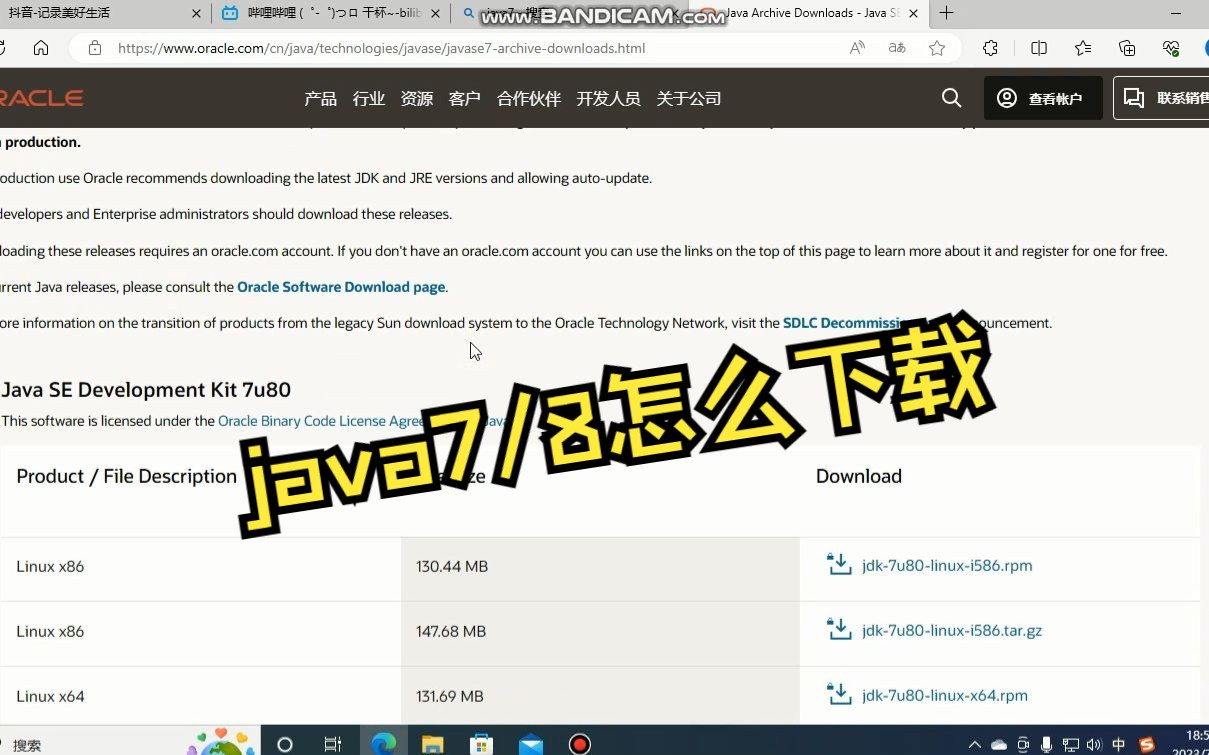
Task: Open Task View on taskbar
Action: click(333, 744)
